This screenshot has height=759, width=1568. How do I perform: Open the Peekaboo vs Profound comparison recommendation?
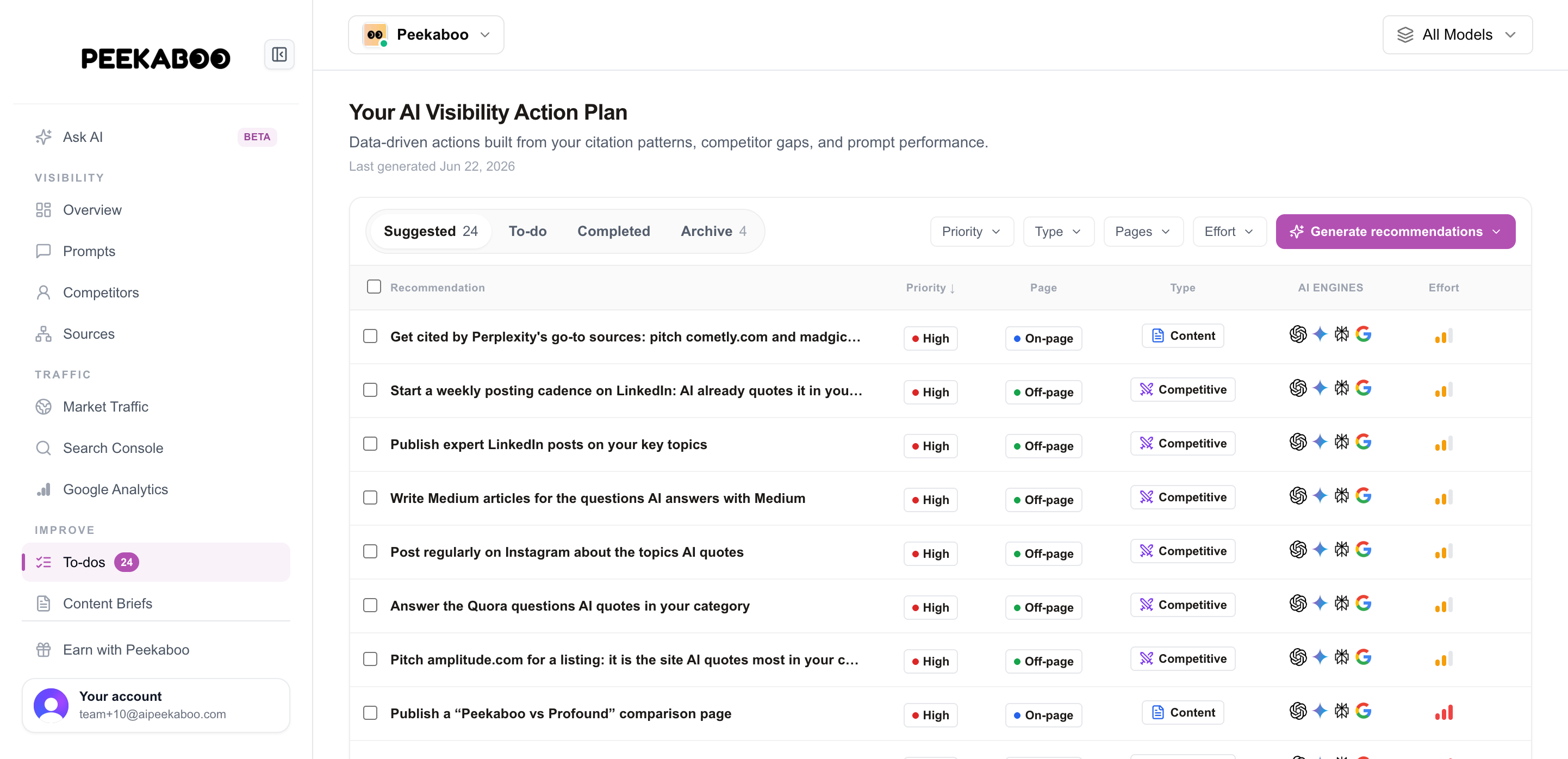561,713
